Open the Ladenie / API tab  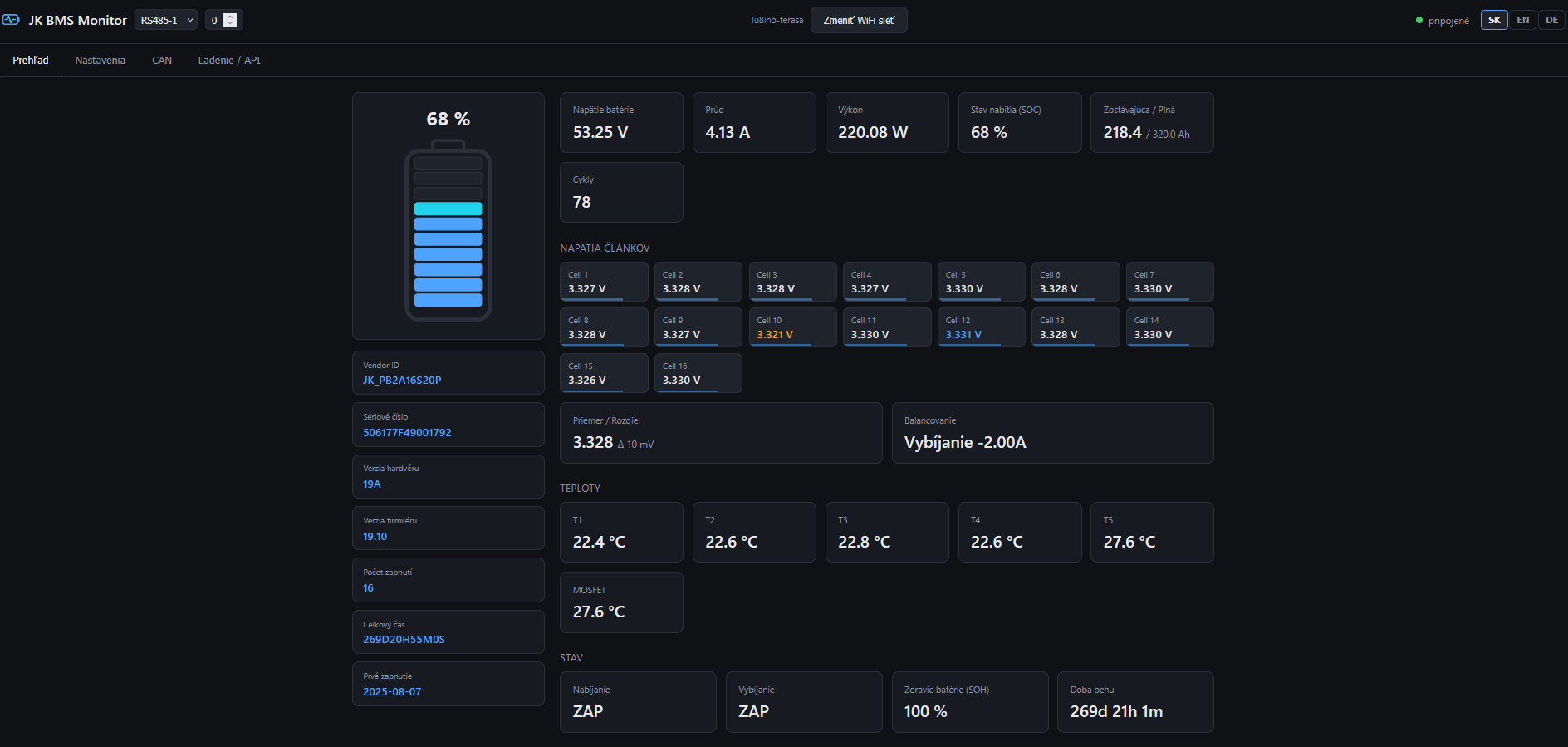pos(229,61)
